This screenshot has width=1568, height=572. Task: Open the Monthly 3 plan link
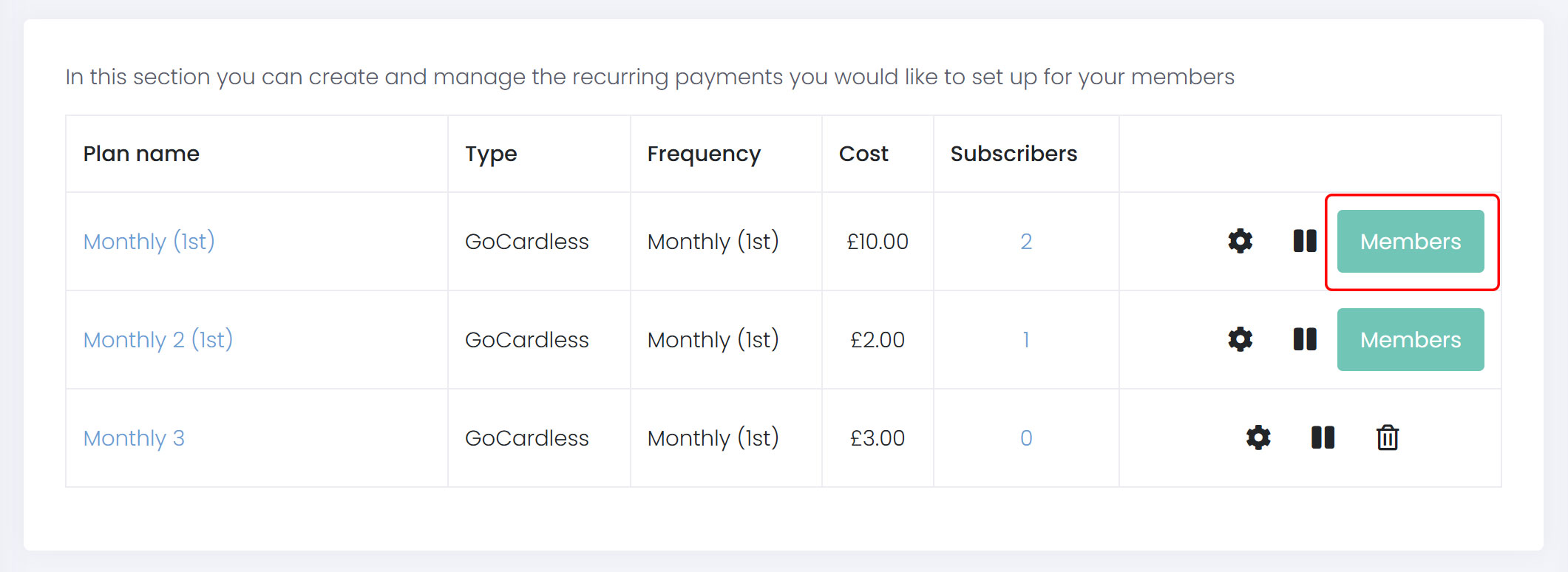(x=134, y=438)
